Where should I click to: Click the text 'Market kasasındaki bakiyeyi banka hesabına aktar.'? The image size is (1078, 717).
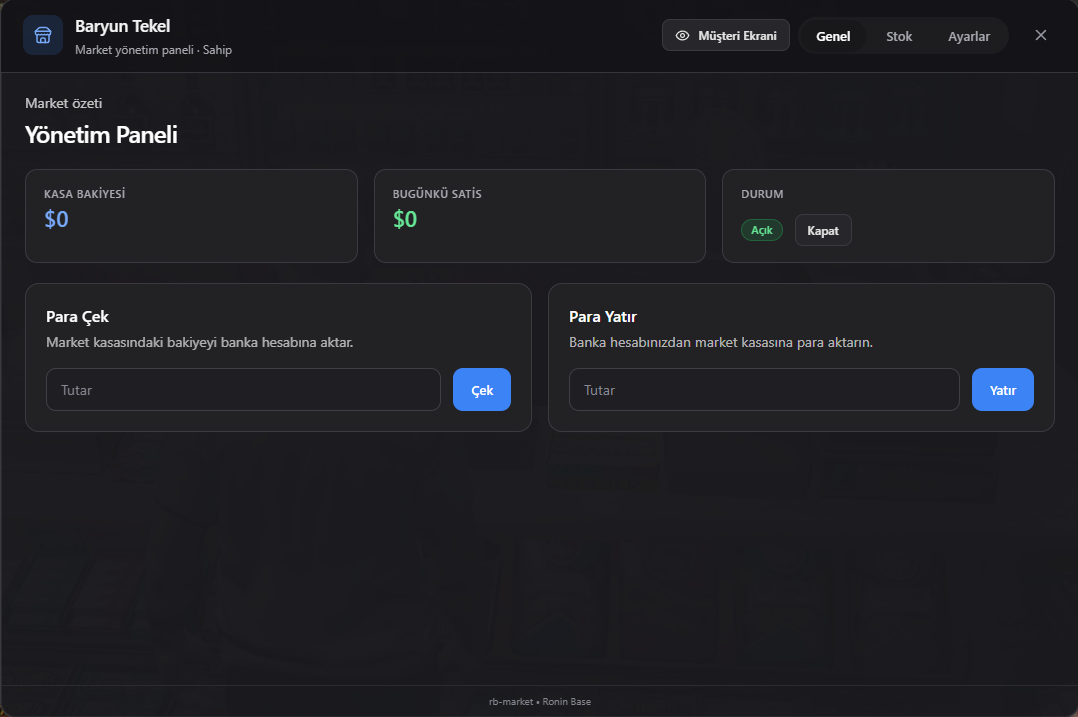pyautogui.click(x=199, y=342)
